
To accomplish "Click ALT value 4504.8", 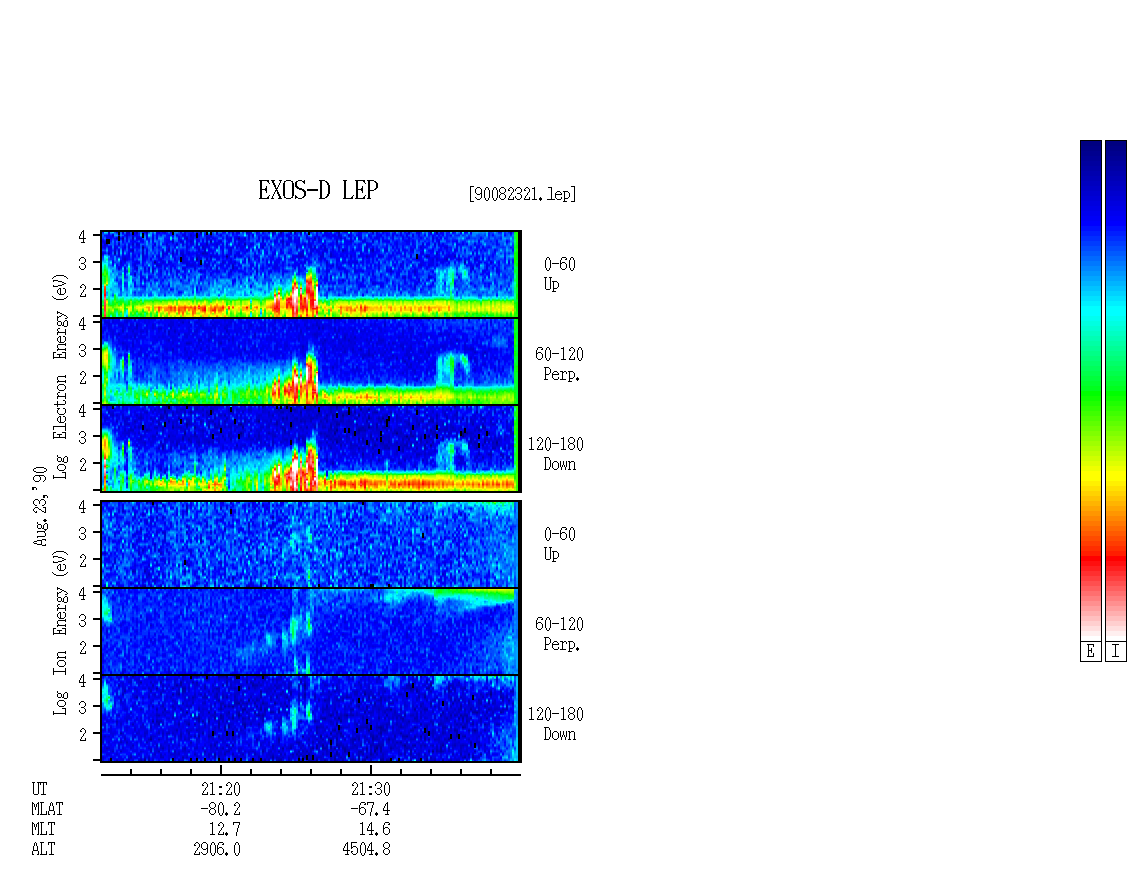I will 367,850.
